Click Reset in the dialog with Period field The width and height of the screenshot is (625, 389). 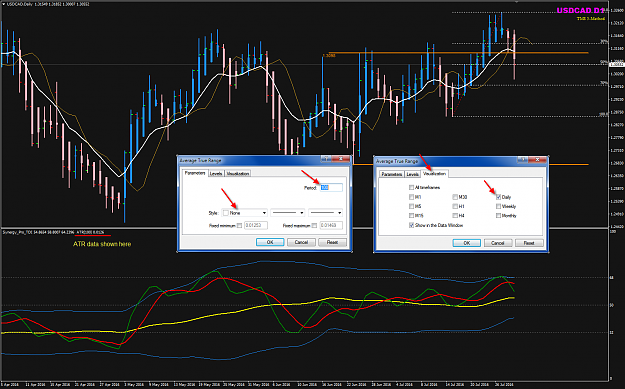click(x=332, y=242)
